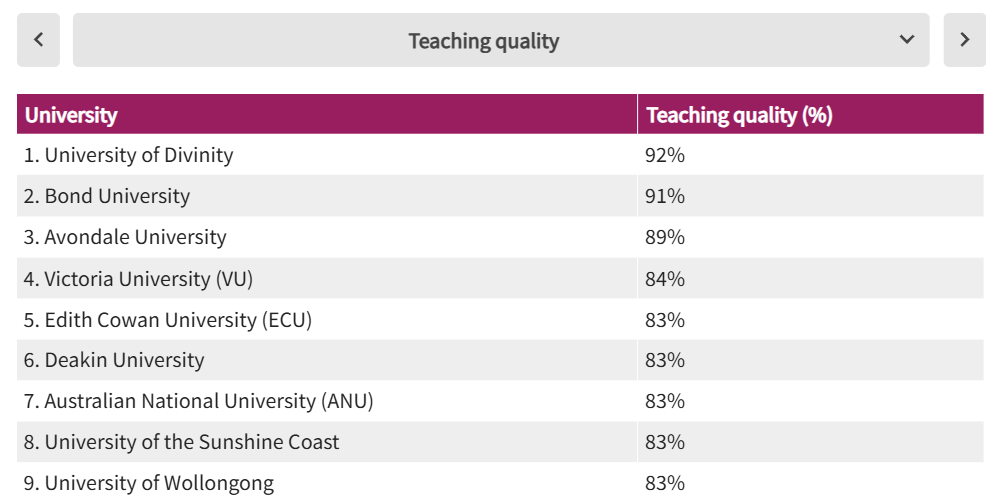Click the previous category left arrow
The height and width of the screenshot is (504, 999).
point(38,40)
